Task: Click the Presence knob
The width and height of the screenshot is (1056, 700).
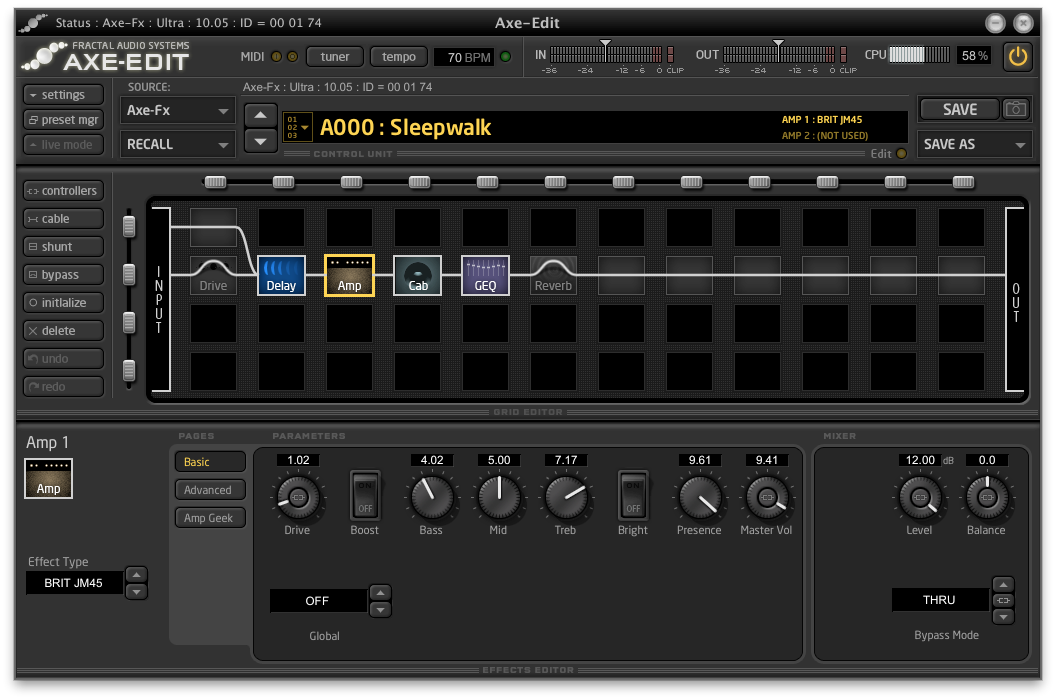Action: click(700, 498)
